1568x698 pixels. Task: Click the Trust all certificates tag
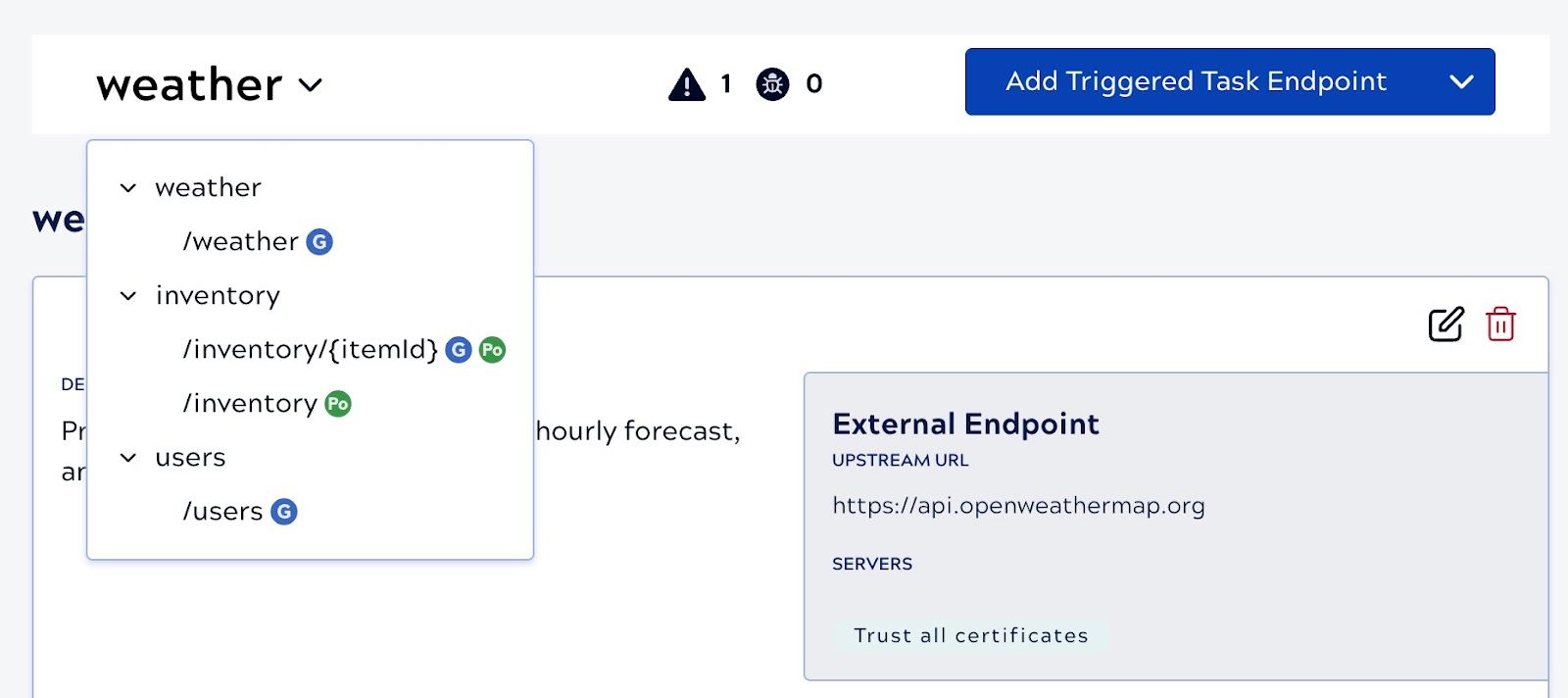click(970, 635)
